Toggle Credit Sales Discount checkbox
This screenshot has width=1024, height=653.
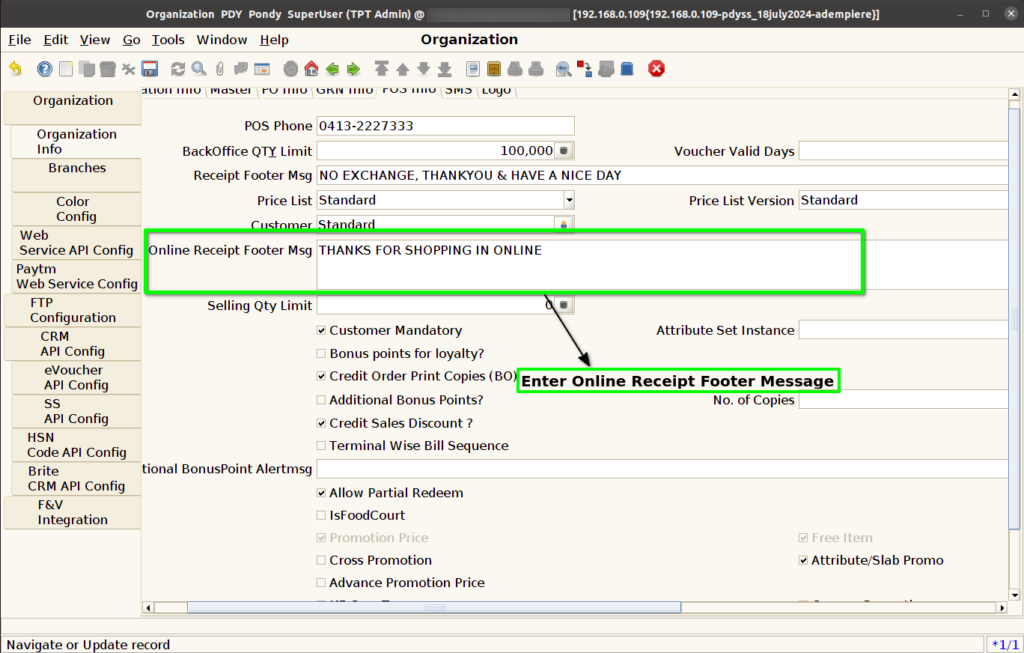[321, 423]
